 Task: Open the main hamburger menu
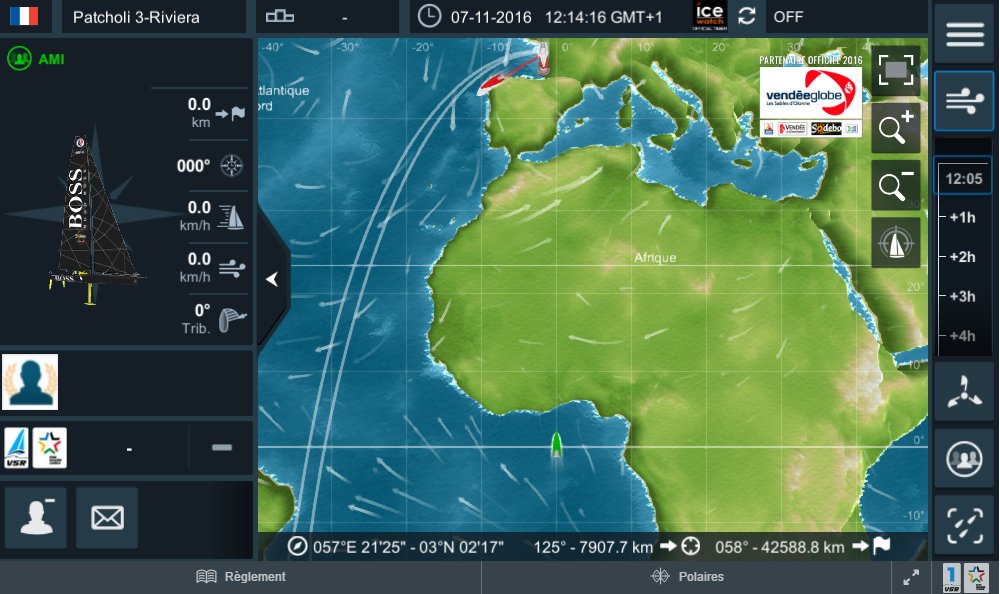[x=963, y=33]
